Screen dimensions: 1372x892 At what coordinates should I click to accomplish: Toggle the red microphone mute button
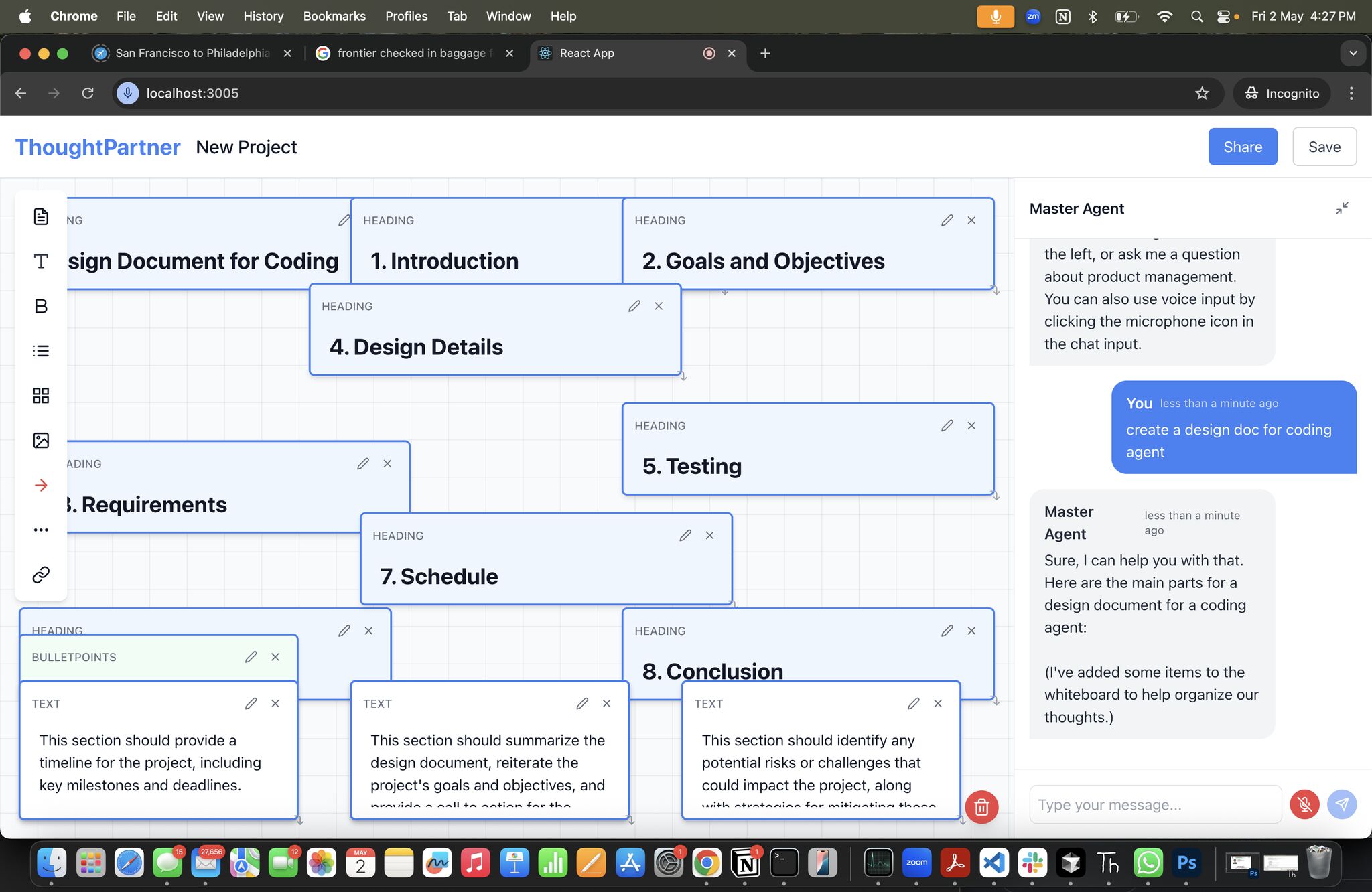pos(1304,804)
